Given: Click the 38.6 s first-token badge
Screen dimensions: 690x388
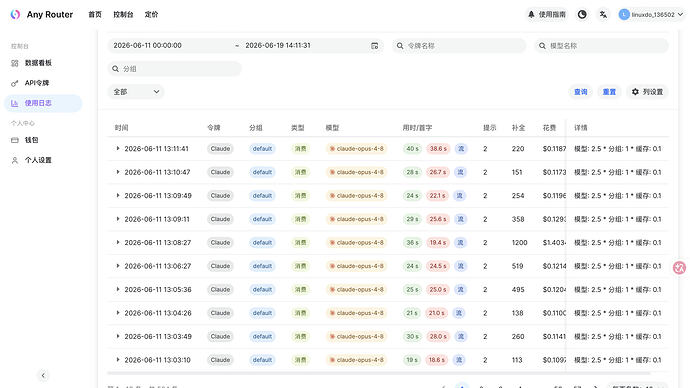Looking at the screenshot, I should tap(438, 149).
